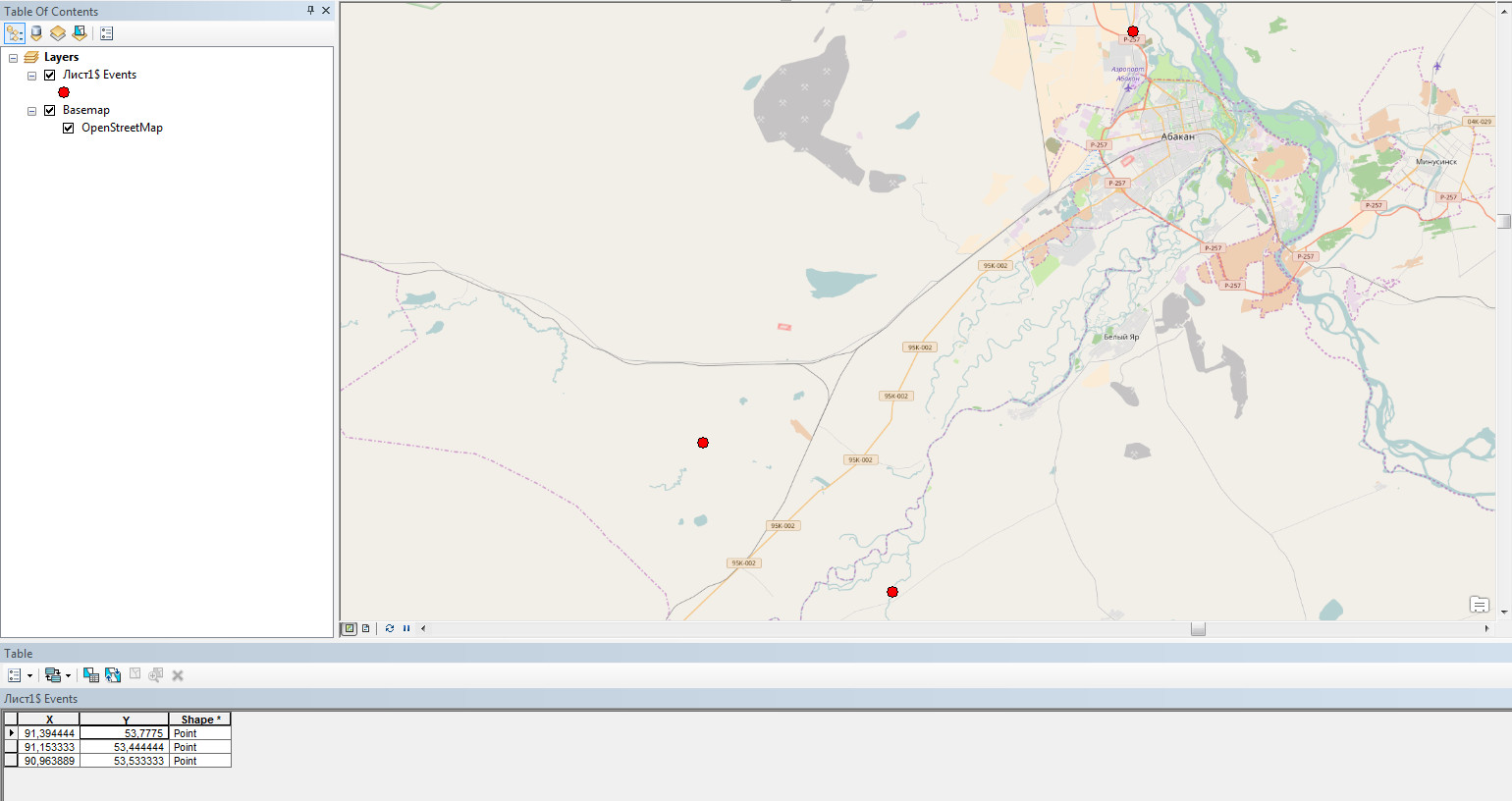The width and height of the screenshot is (1512, 801).
Task: Click the X cell 90,963889
Action: tap(49, 761)
